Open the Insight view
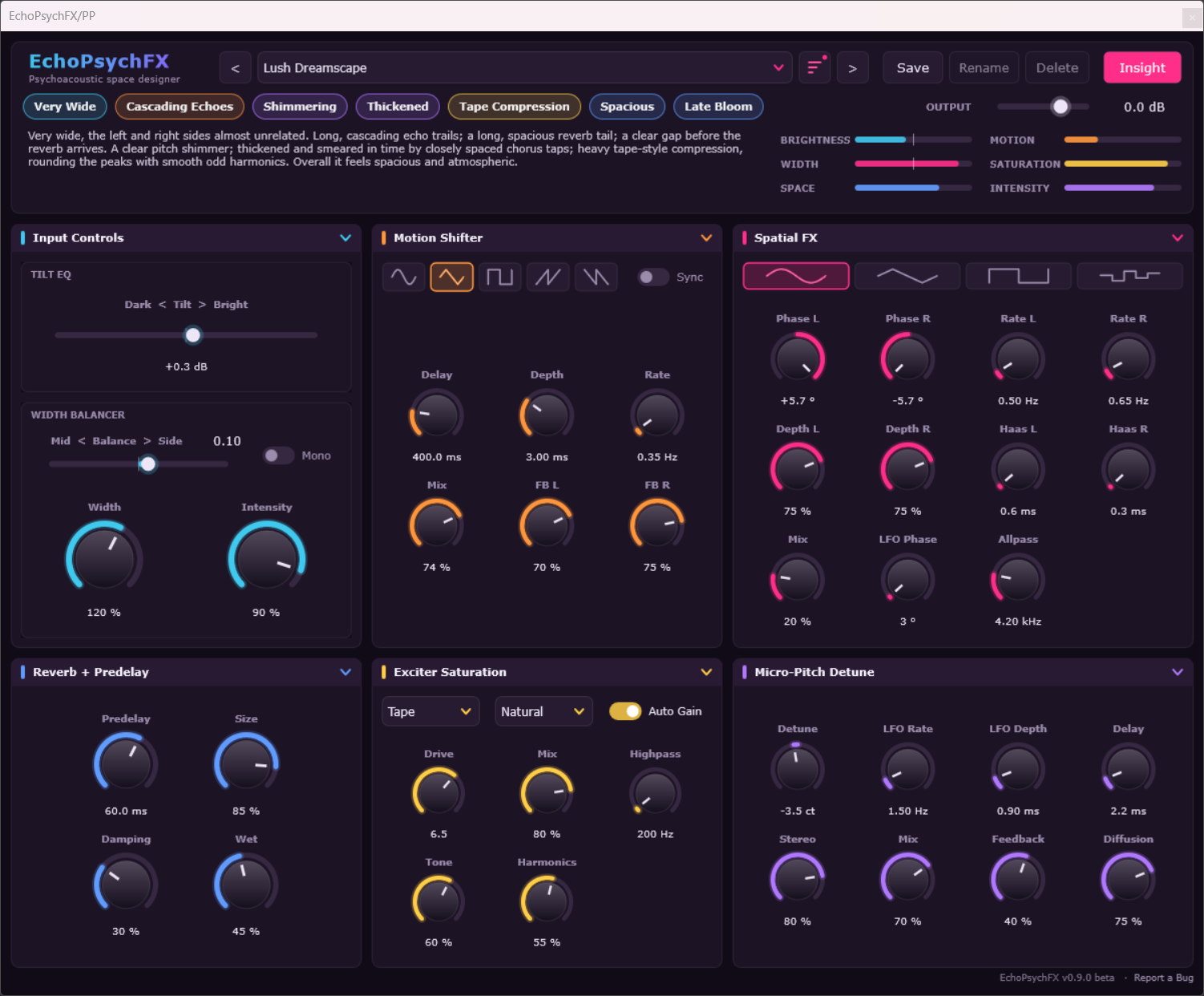Image resolution: width=1204 pixels, height=996 pixels. 1142,68
